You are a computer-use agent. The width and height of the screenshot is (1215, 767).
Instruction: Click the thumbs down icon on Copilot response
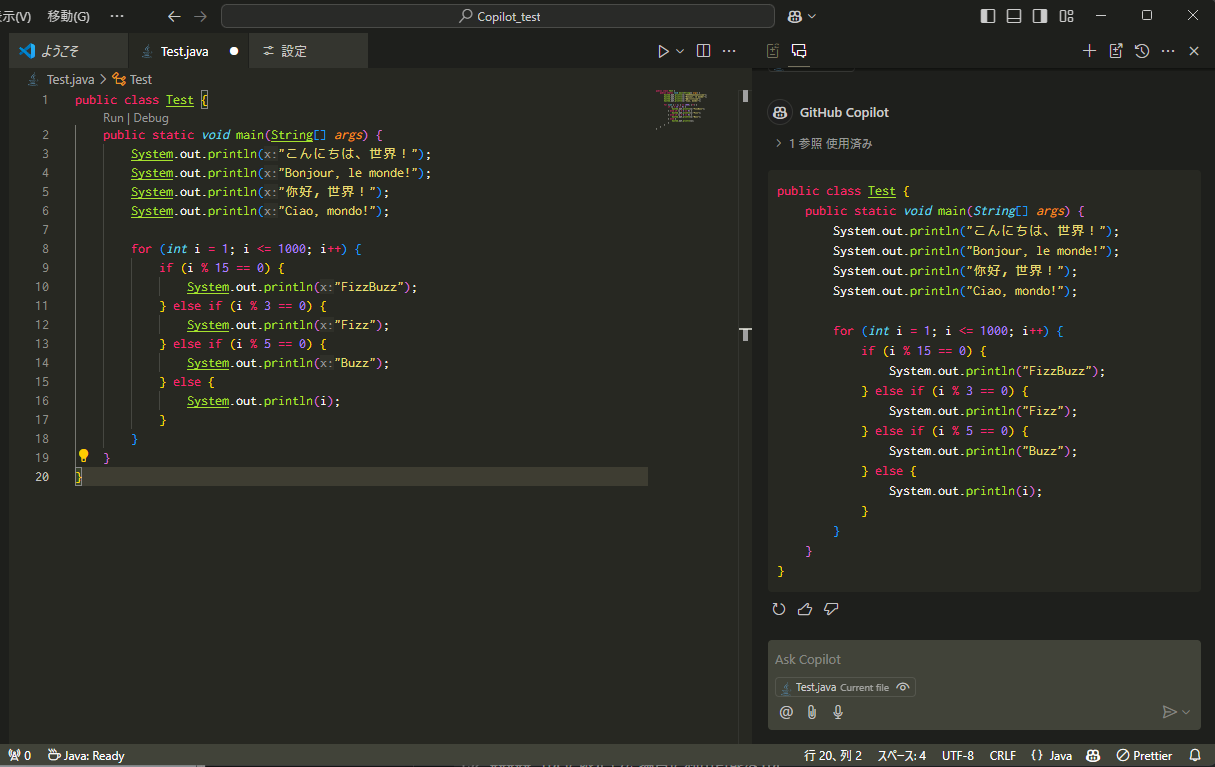coord(831,609)
